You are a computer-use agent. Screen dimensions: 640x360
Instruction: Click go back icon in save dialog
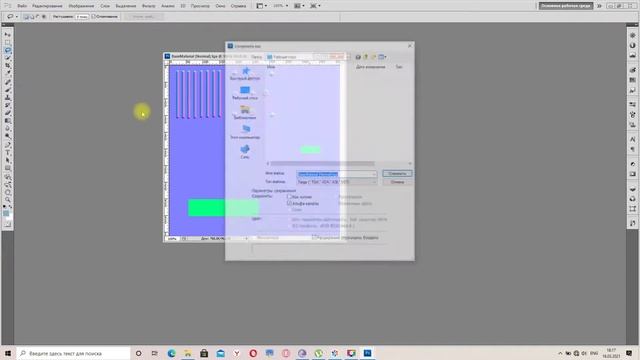[x=358, y=57]
